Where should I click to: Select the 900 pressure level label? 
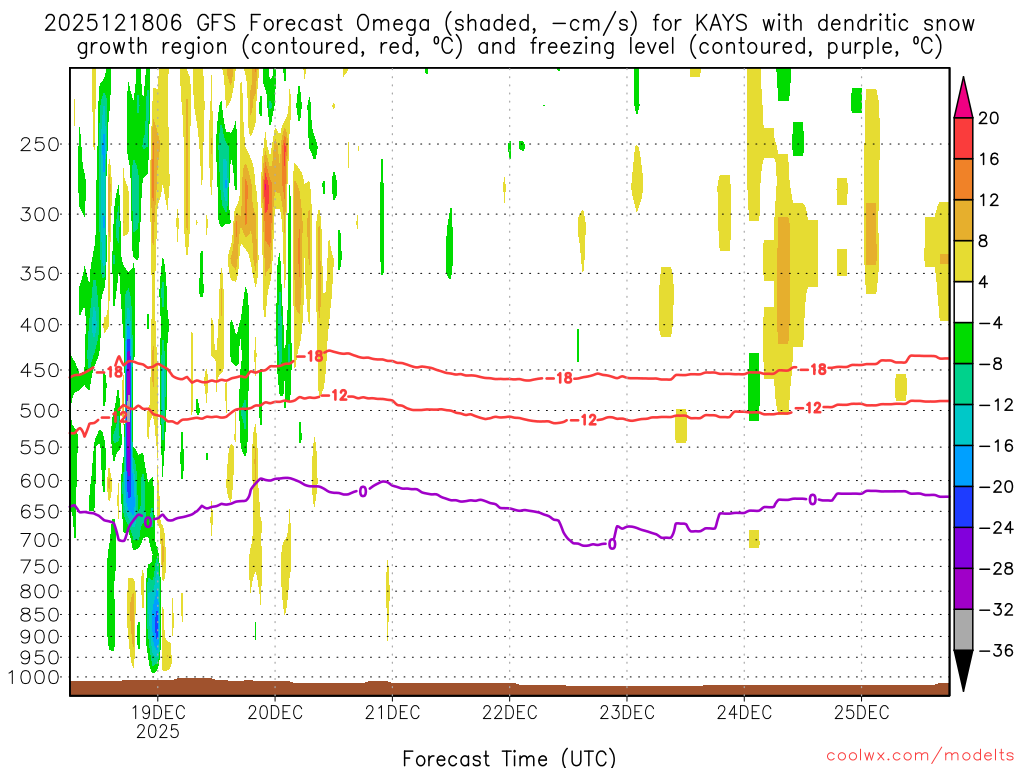click(x=40, y=637)
